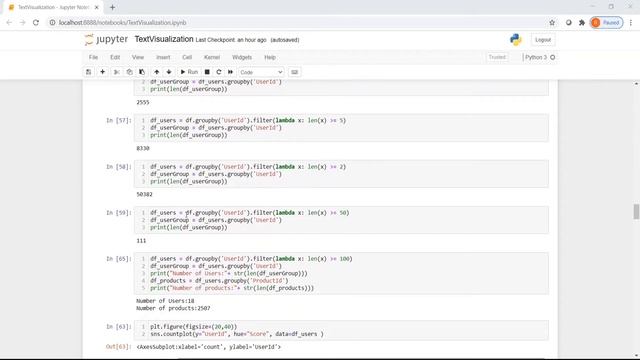Click the extension icon beside bookmark star
The width and height of the screenshot is (640, 360).
(x=569, y=22)
